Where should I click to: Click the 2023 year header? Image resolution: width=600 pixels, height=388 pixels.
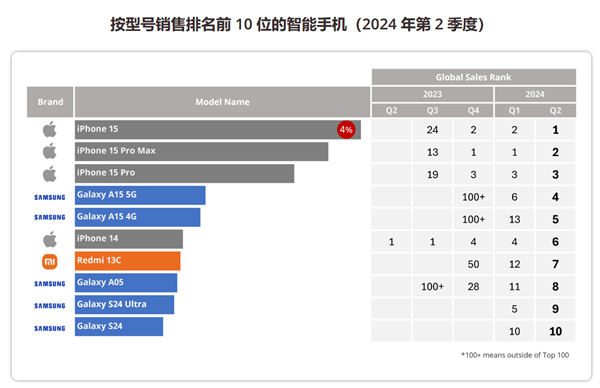(432, 94)
